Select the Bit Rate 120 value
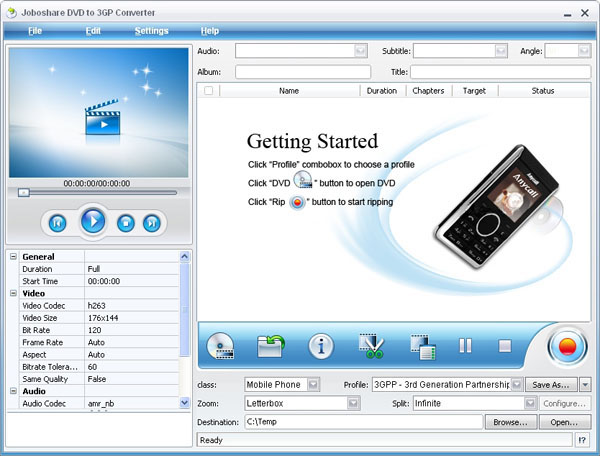The width and height of the screenshot is (600, 456). [x=132, y=330]
